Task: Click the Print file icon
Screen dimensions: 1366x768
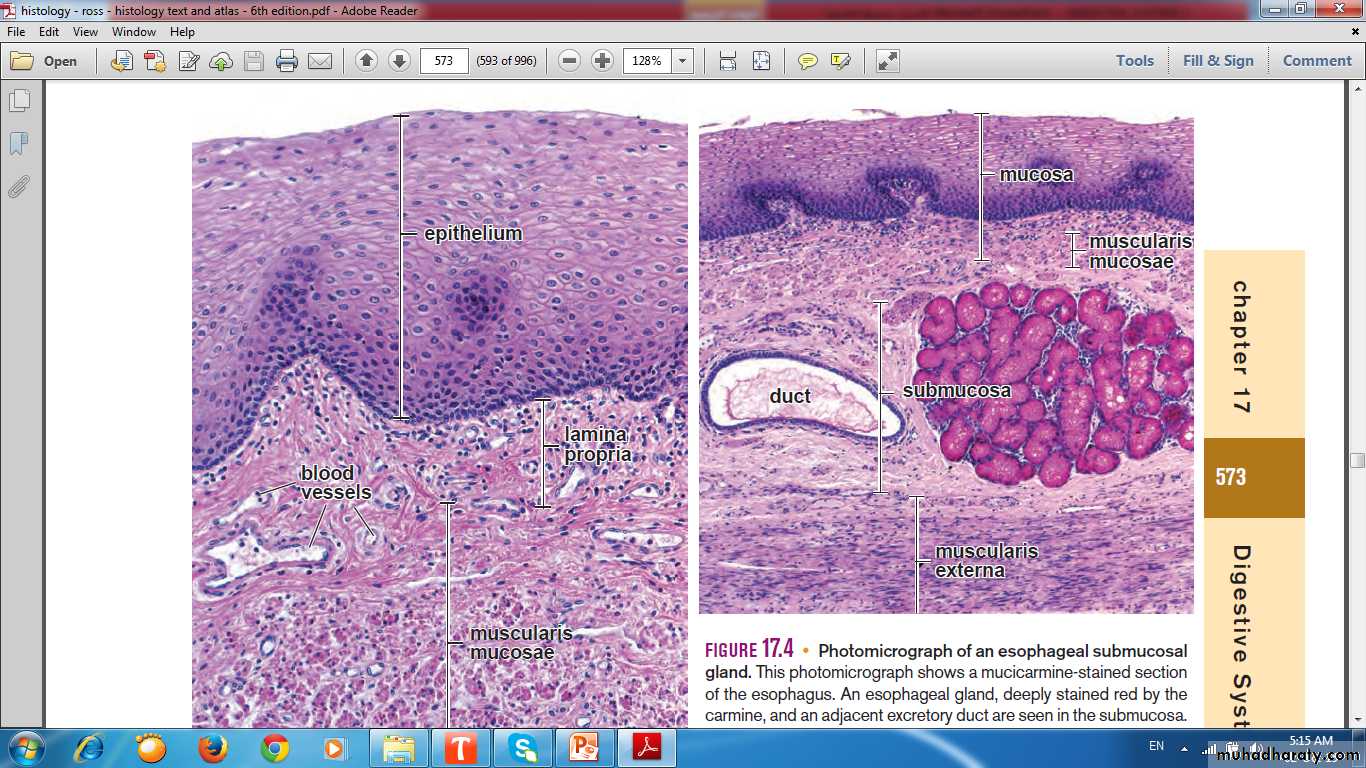Action: 287,61
